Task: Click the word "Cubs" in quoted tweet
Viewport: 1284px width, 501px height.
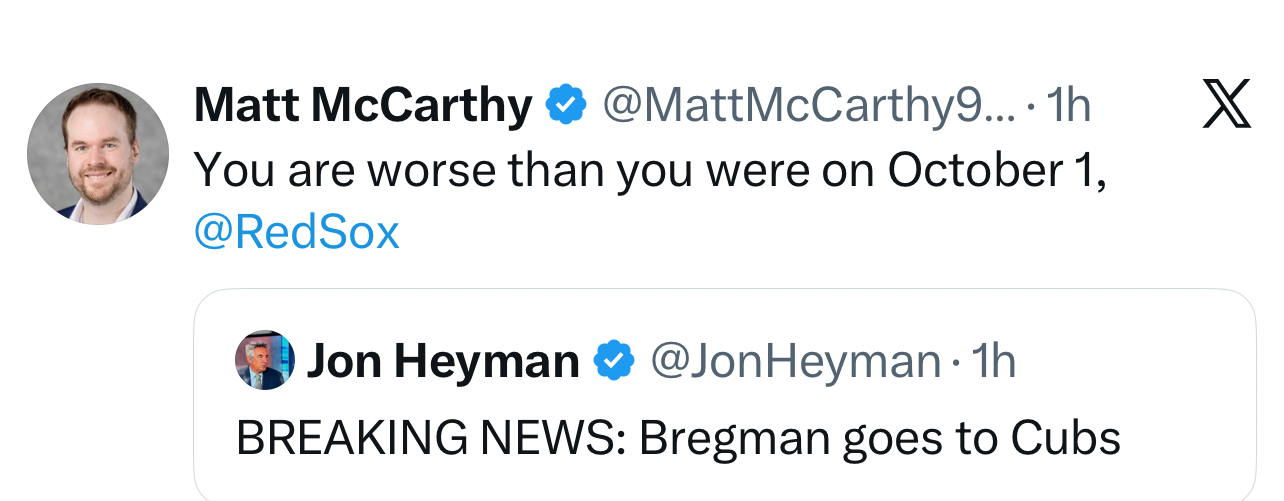Action: (x=1065, y=437)
